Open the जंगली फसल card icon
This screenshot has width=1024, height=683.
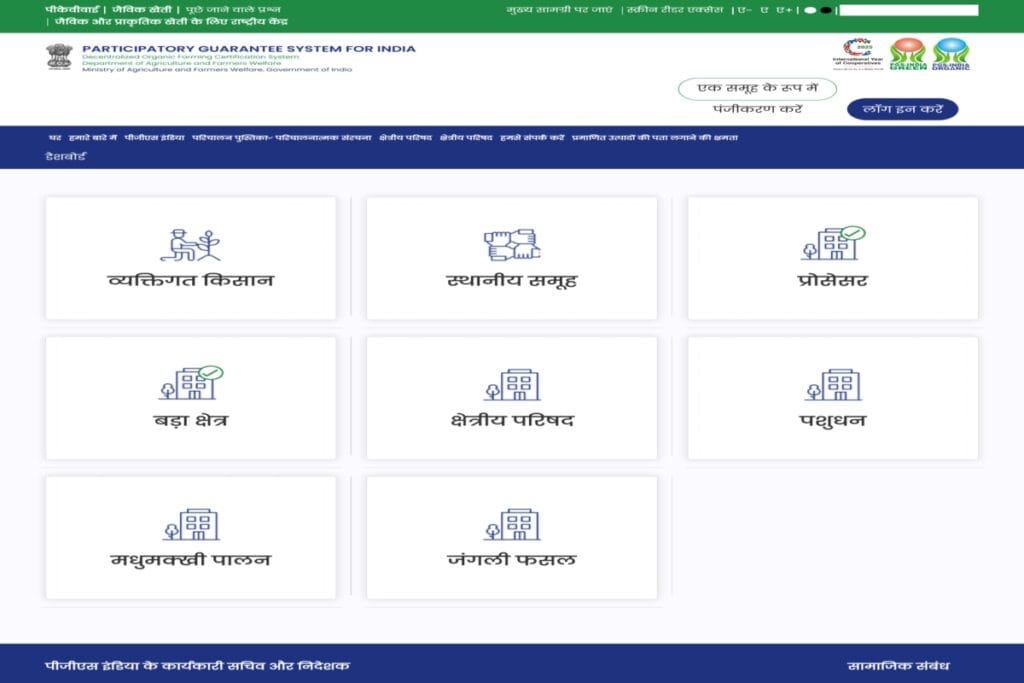point(511,524)
